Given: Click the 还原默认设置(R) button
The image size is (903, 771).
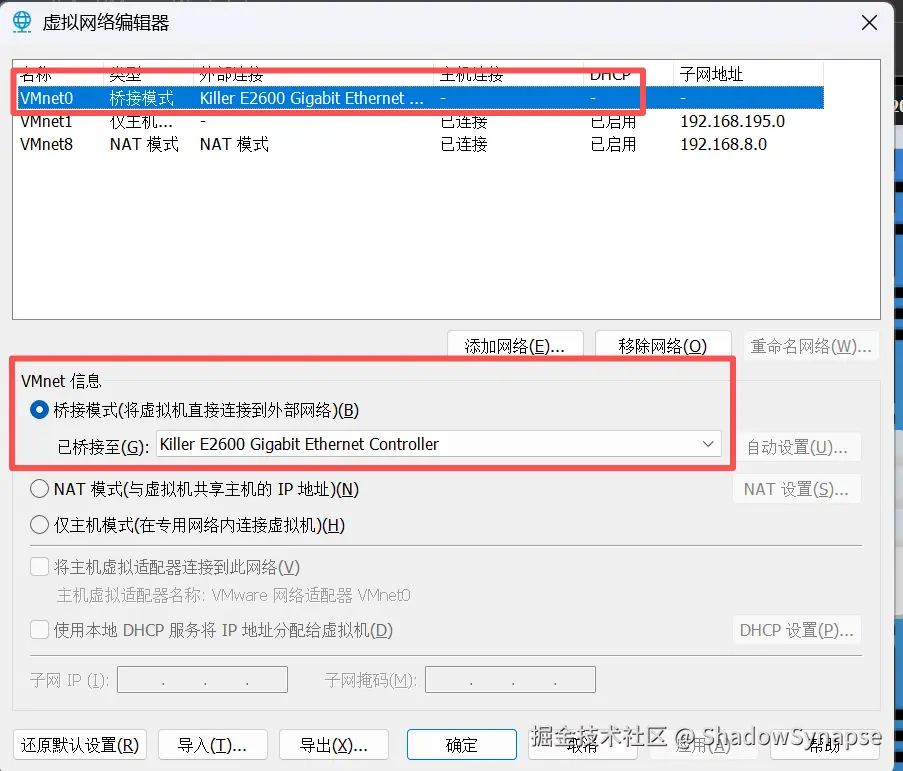Looking at the screenshot, I should point(80,745).
